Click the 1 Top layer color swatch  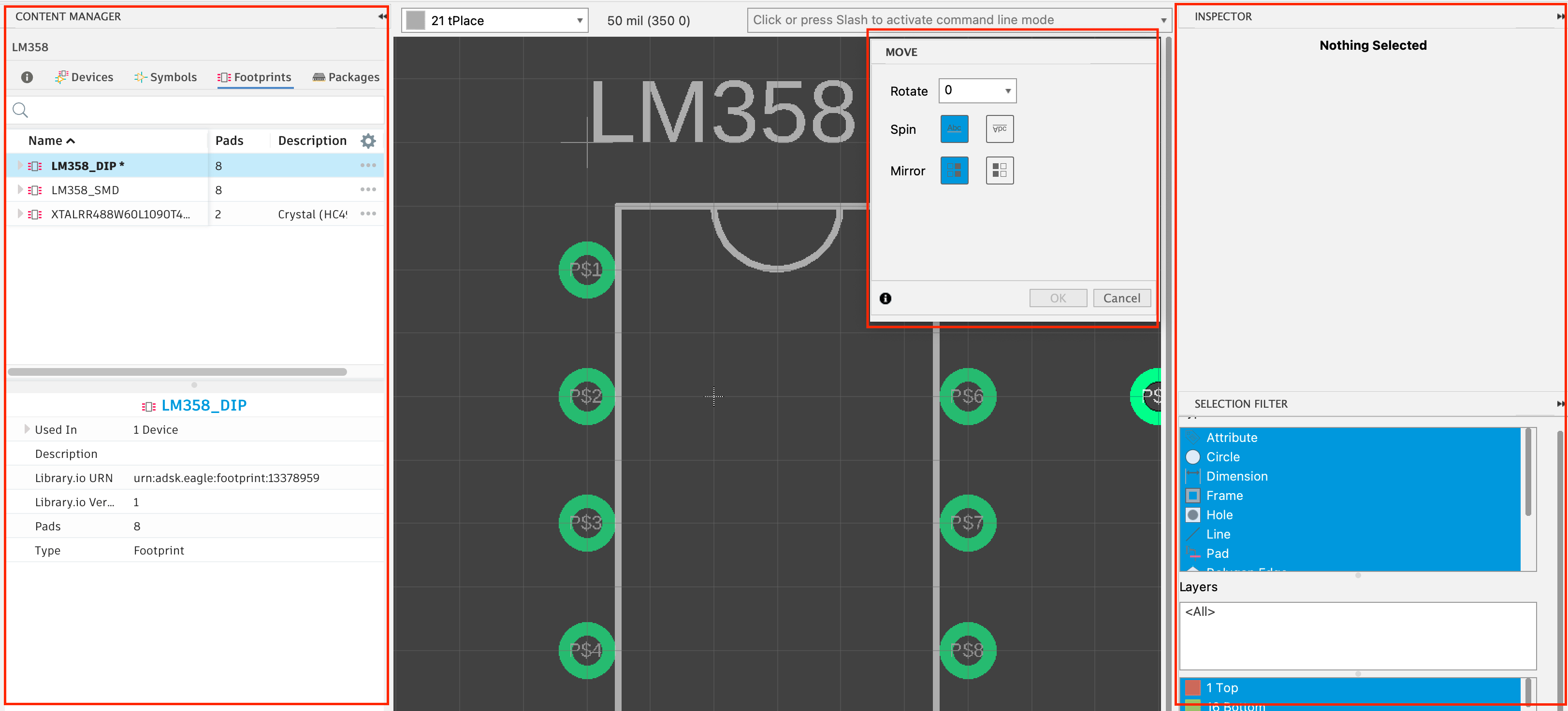tap(1192, 687)
